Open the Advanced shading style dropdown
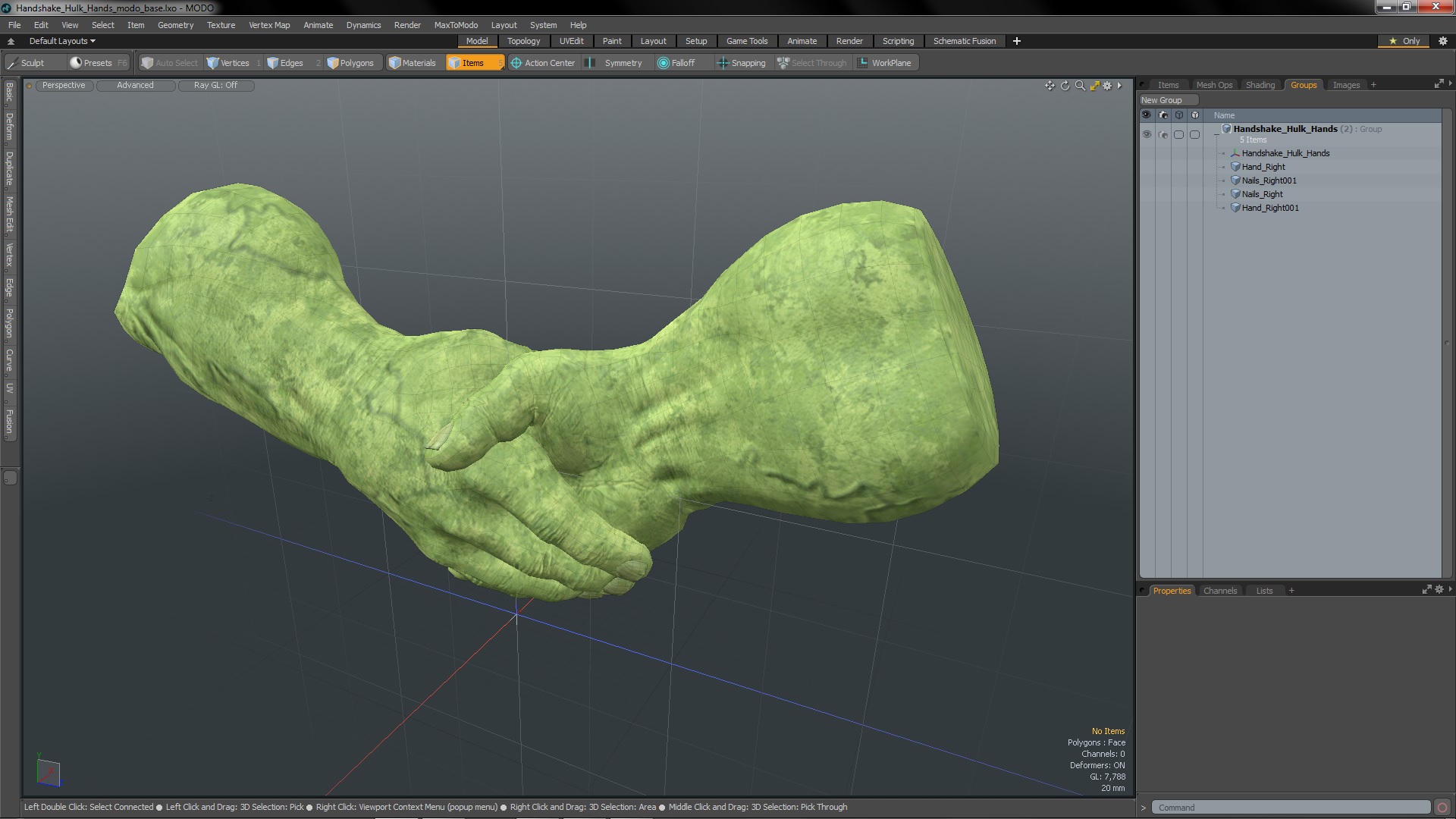This screenshot has height=819, width=1456. click(x=136, y=85)
